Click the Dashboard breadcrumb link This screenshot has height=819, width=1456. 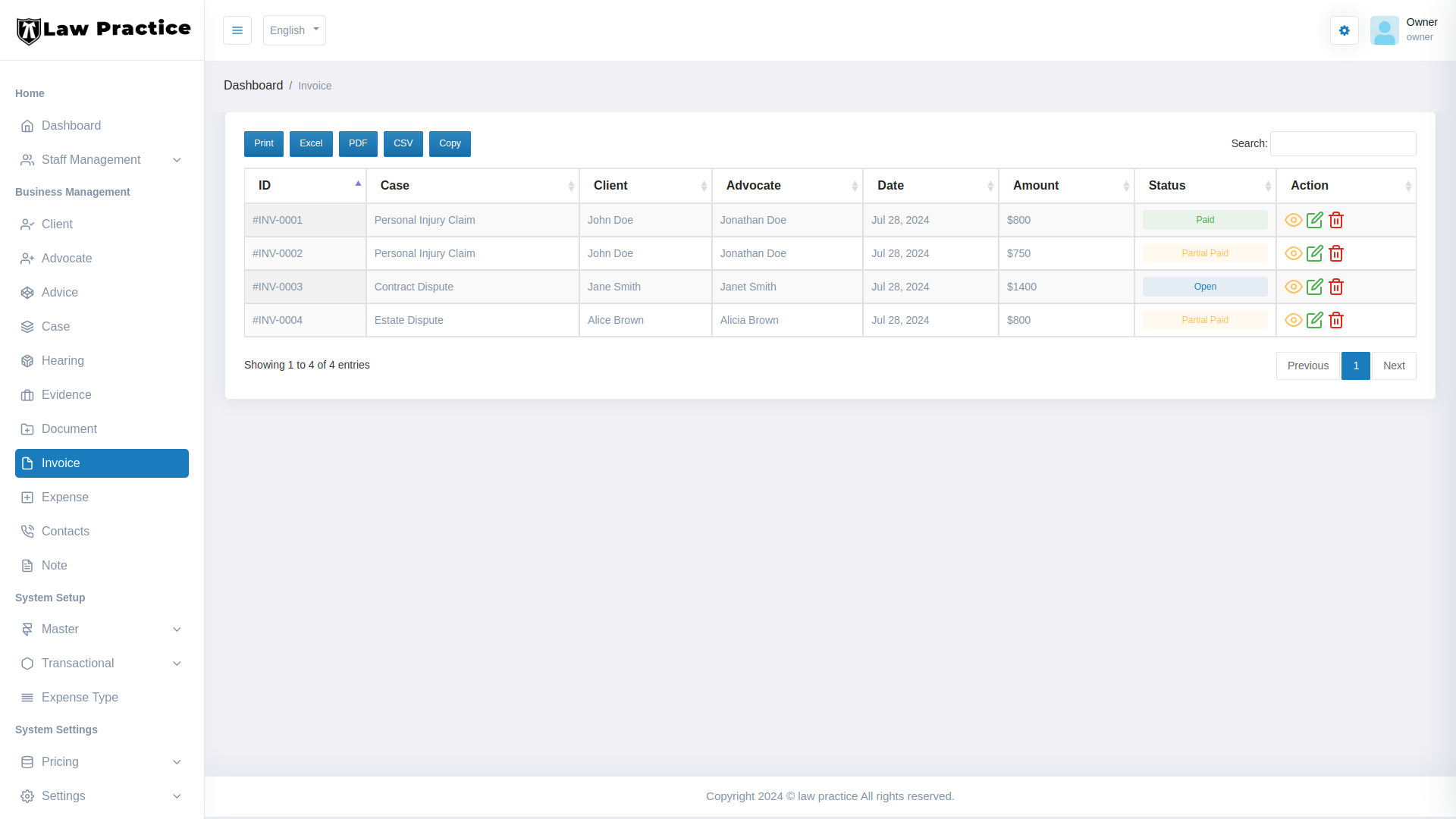pyautogui.click(x=253, y=86)
